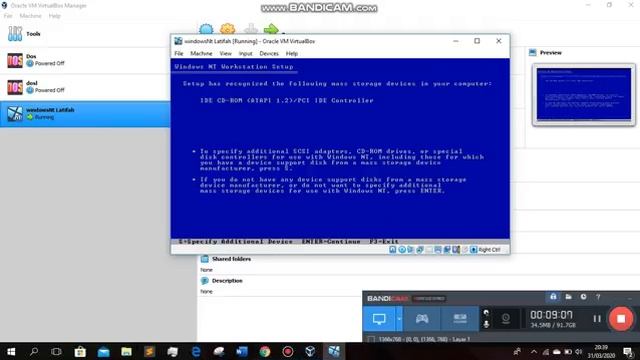This screenshot has height=360, width=640.
Task: Expand the Bandicam screen mode dropdown arrow
Action: point(399,318)
